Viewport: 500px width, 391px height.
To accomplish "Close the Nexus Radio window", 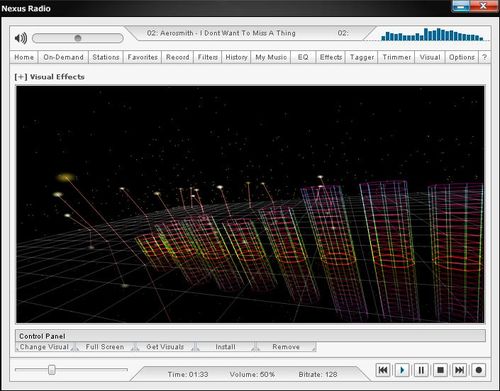I will 484,6.
